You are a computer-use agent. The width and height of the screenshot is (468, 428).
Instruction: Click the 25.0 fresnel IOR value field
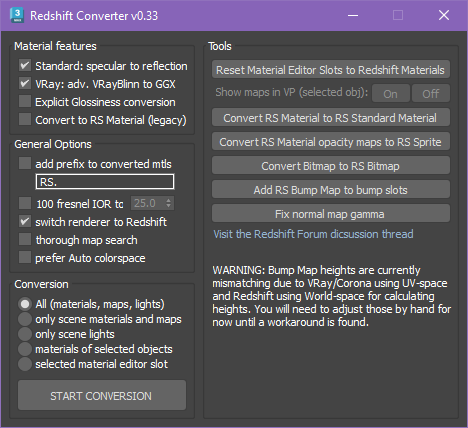[x=147, y=203]
